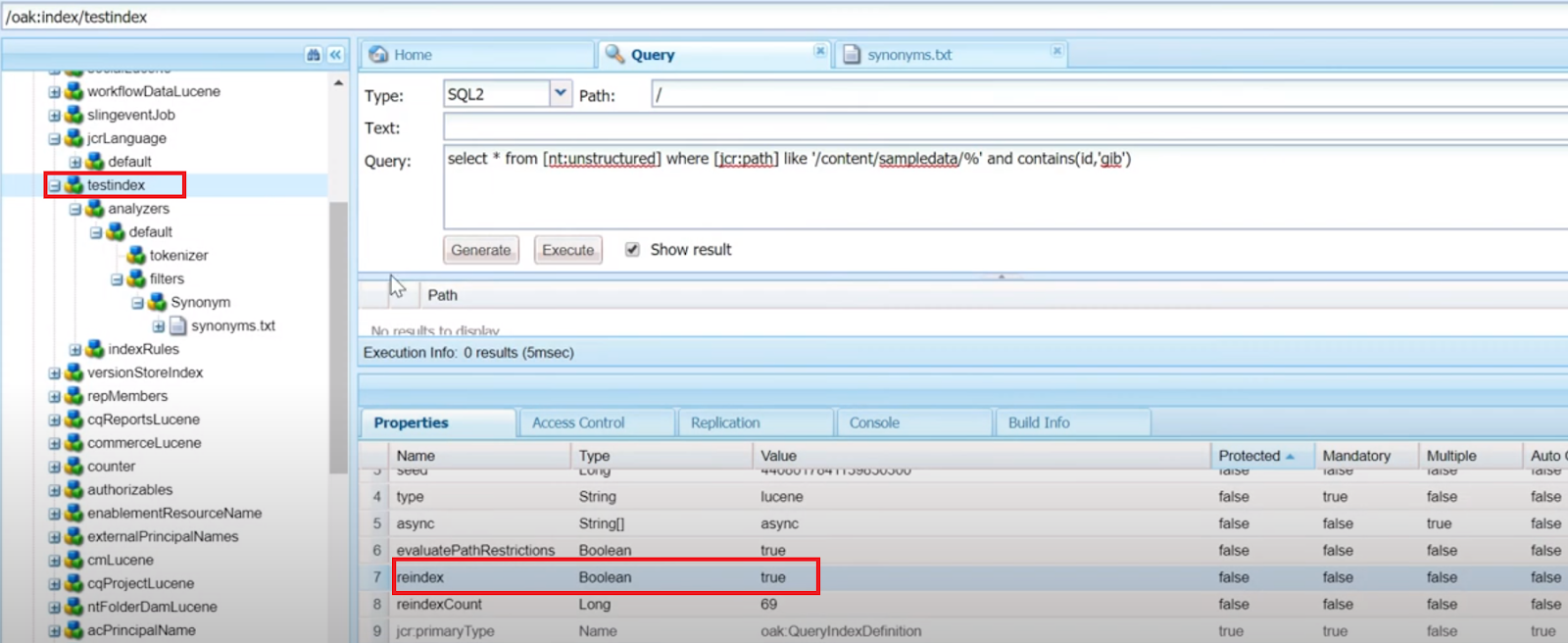Click the commerceLucene node icon
This screenshot has width=1568, height=643.
(x=73, y=443)
